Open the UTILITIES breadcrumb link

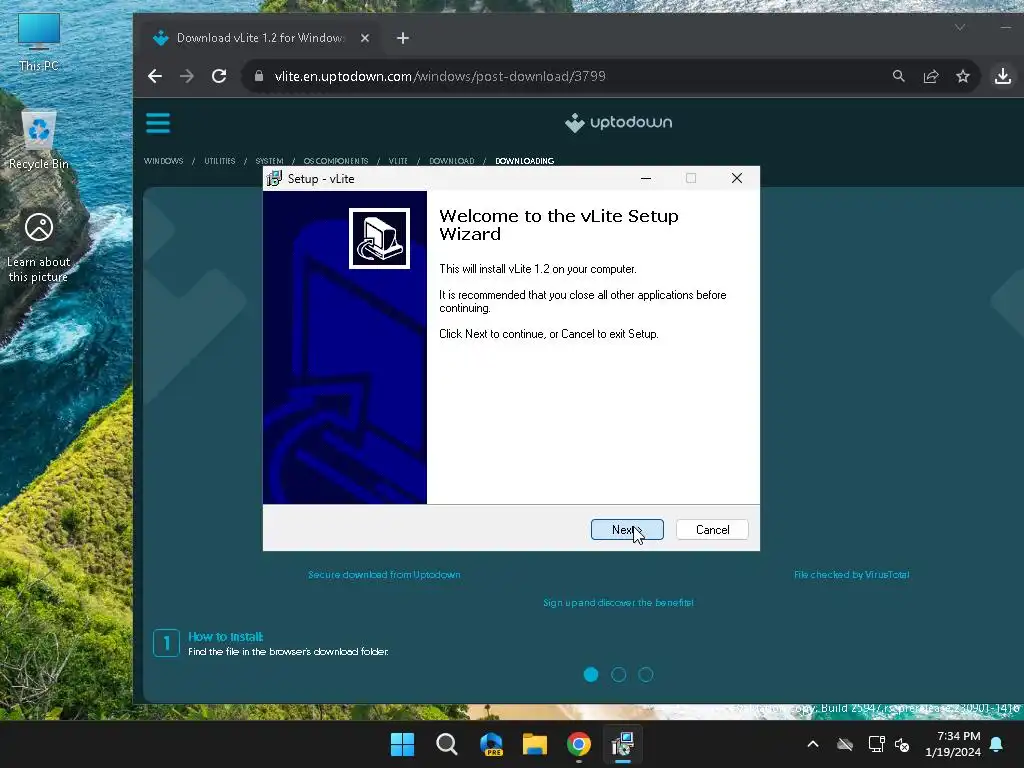219,161
